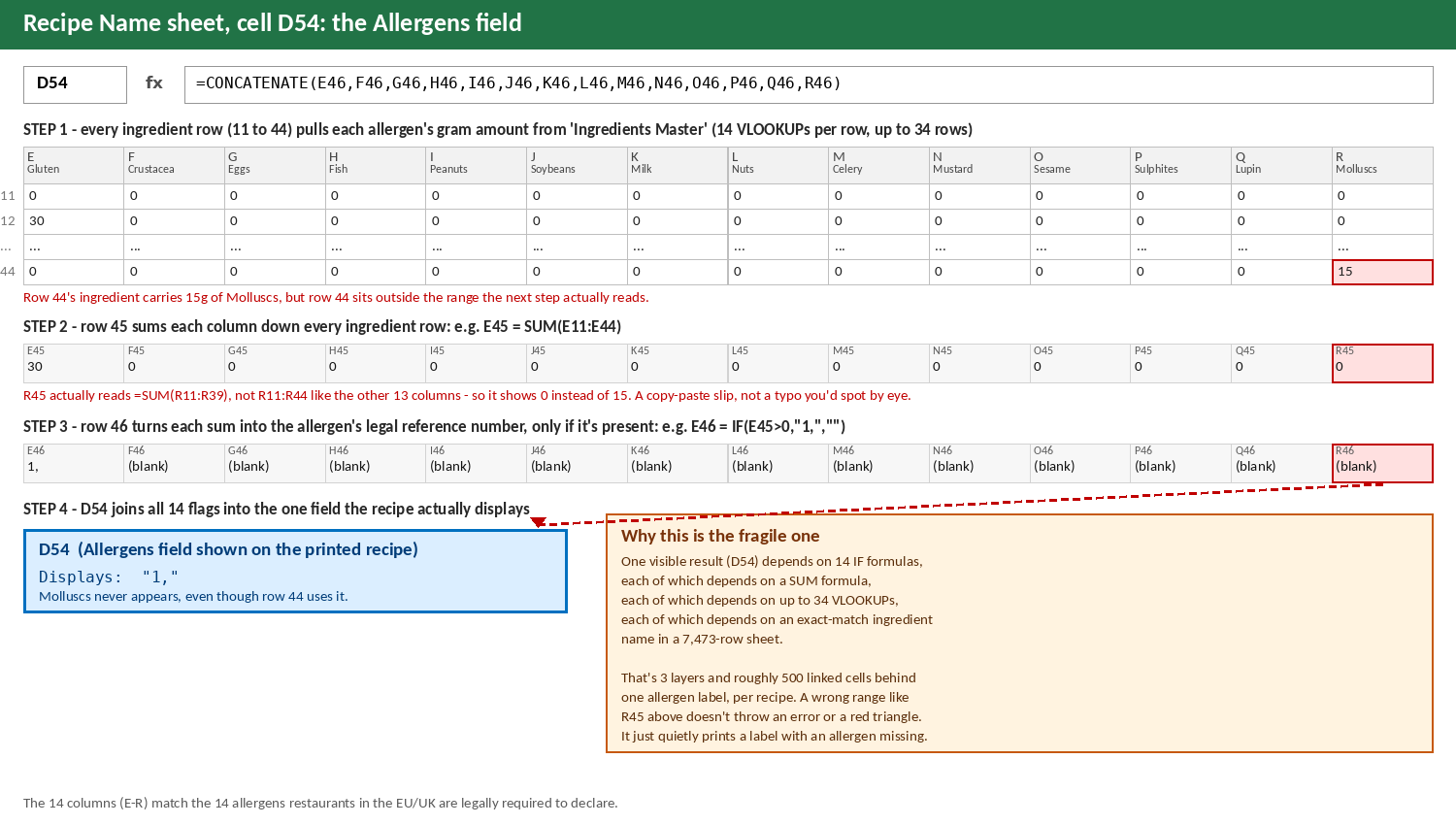
Task: Click highlighted cell R46 blank flag
Action: (1383, 463)
